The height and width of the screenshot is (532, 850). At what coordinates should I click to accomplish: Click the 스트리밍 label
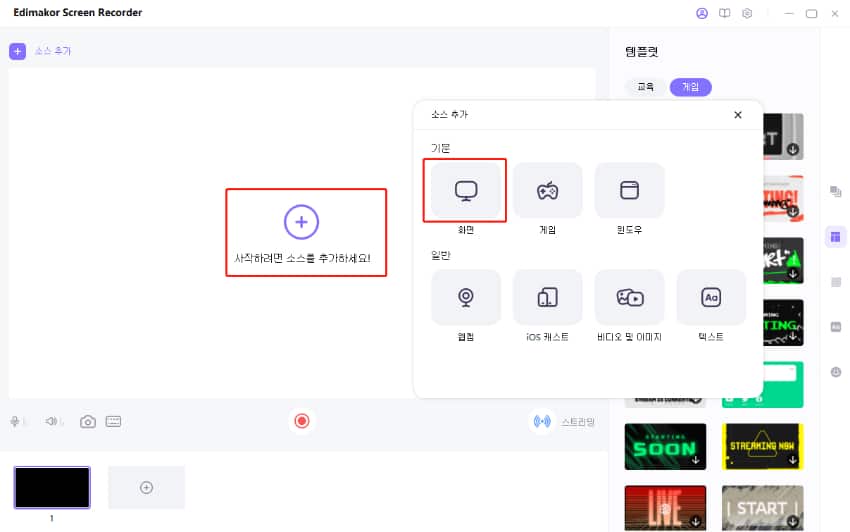point(578,422)
